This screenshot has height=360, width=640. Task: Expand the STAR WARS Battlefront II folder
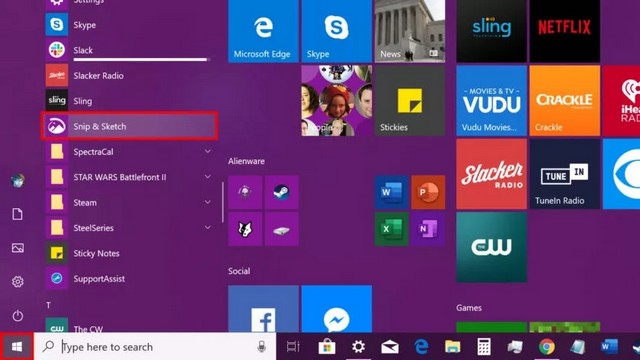[207, 177]
